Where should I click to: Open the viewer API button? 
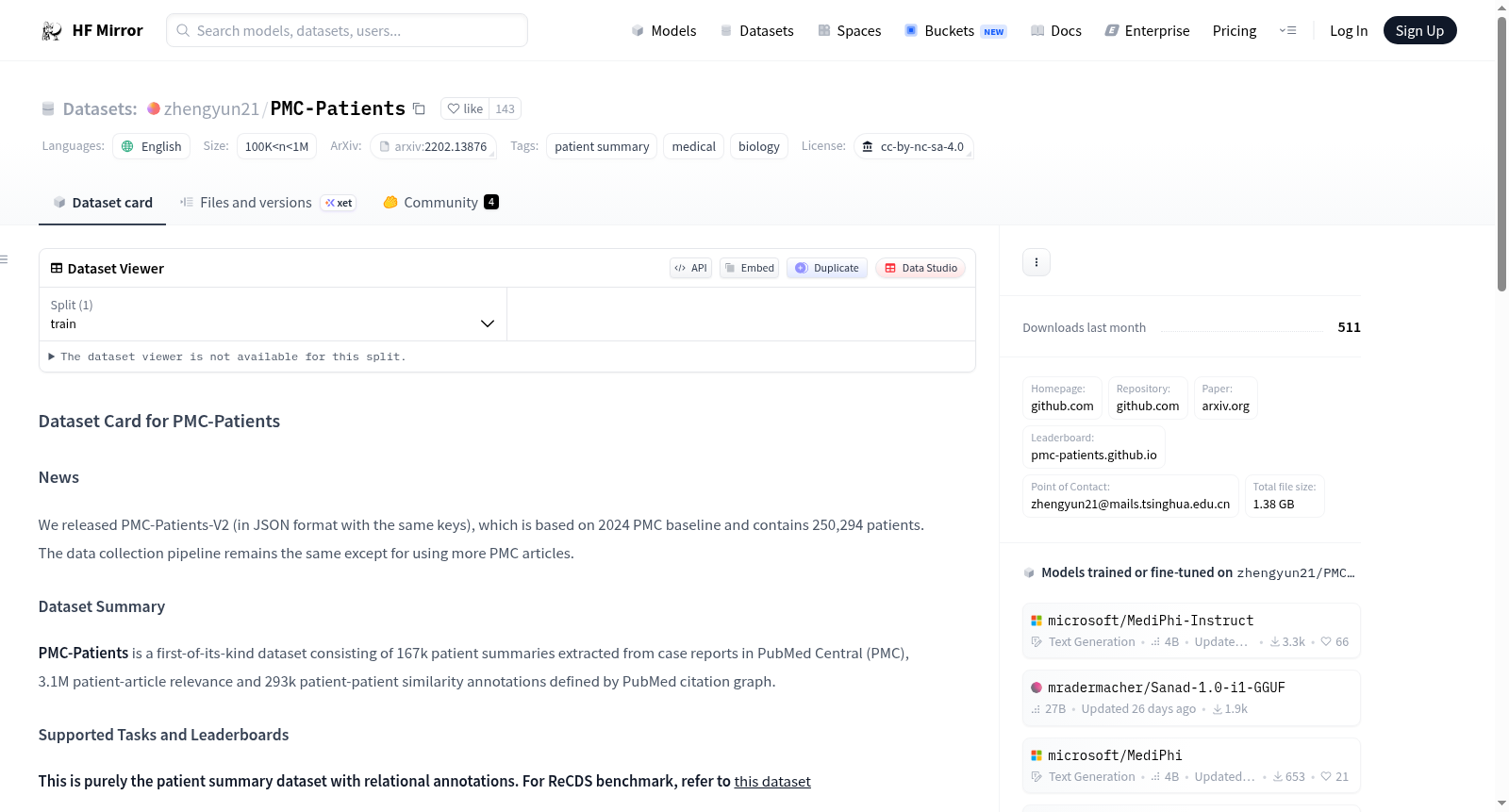coord(690,268)
